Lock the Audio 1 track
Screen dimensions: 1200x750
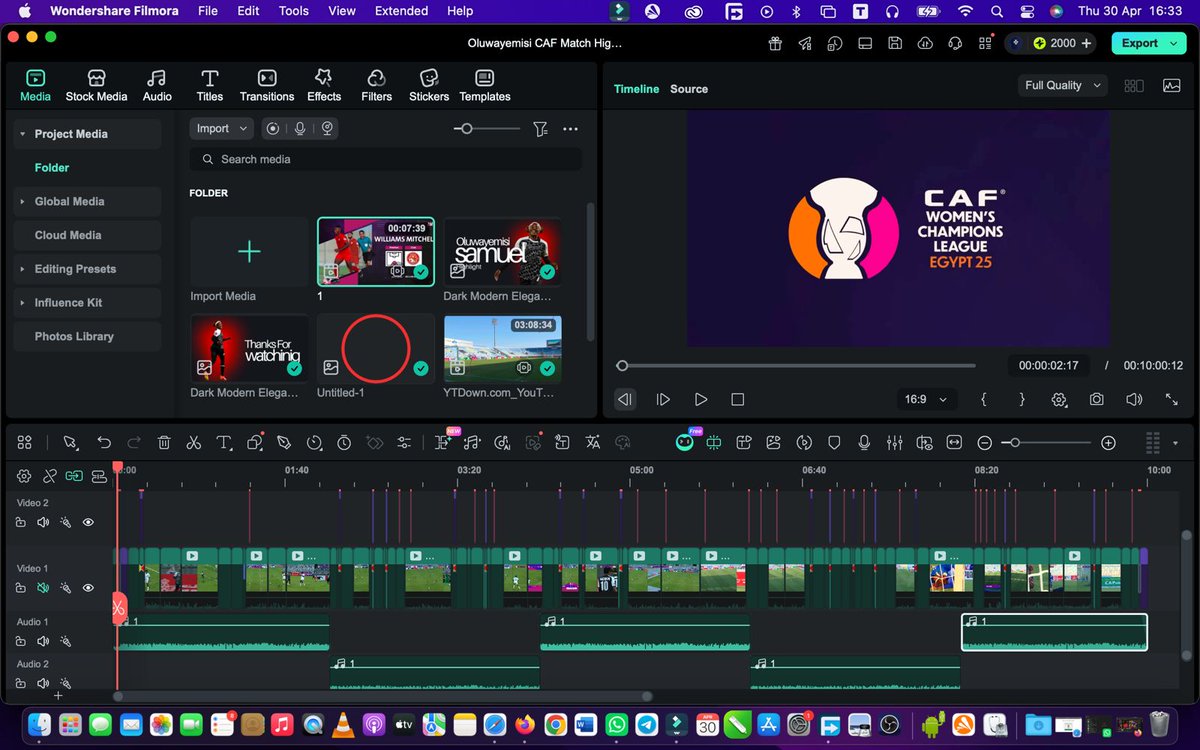tap(20, 641)
